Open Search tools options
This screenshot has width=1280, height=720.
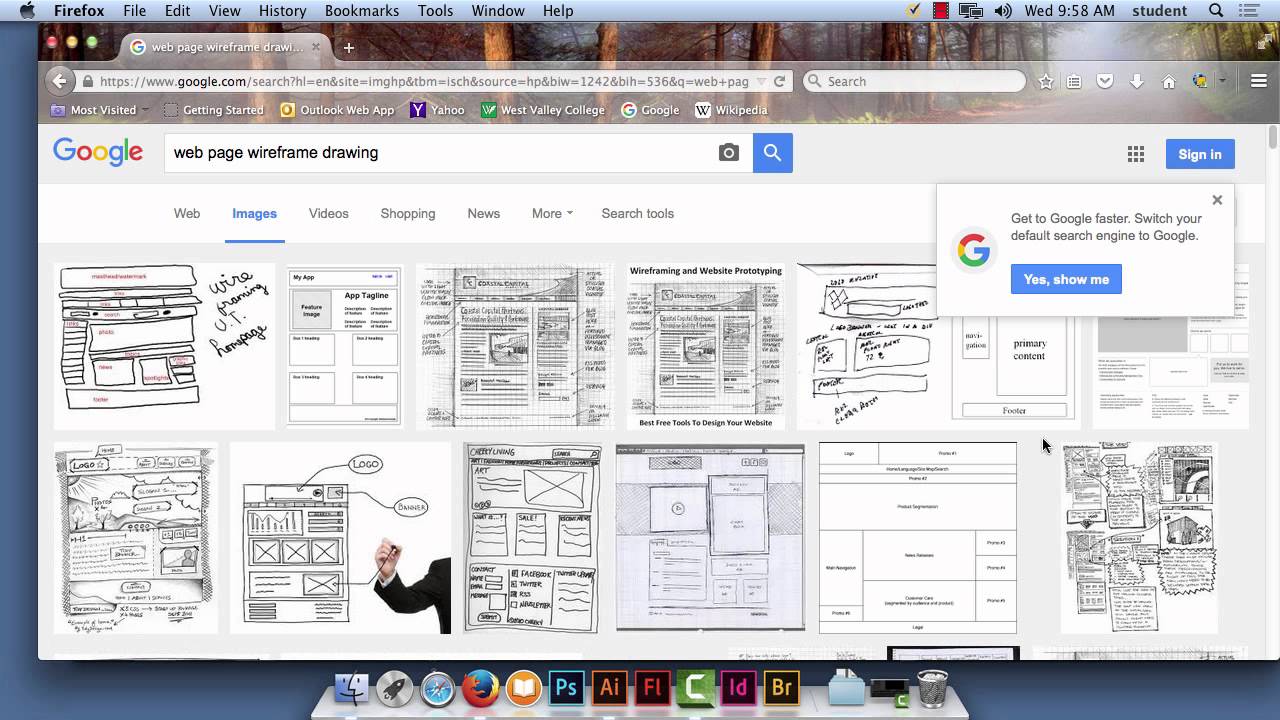(637, 213)
